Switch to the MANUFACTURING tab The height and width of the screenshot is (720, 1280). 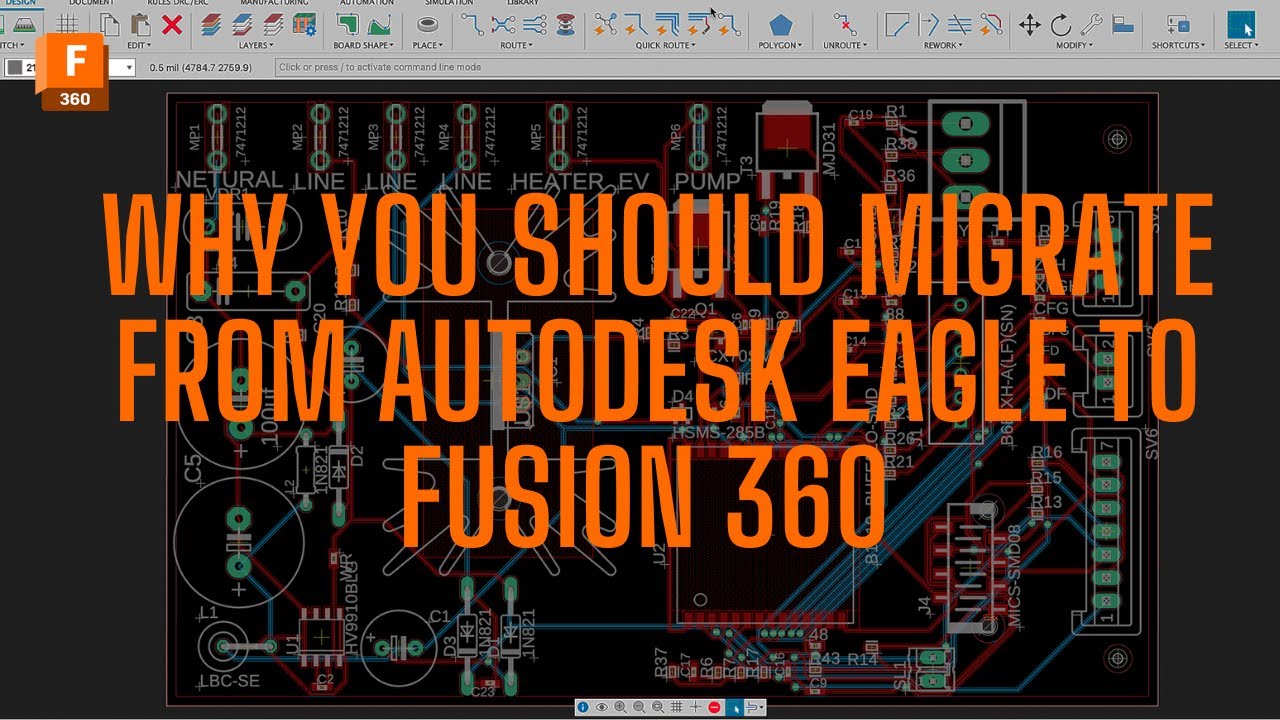click(272, 3)
